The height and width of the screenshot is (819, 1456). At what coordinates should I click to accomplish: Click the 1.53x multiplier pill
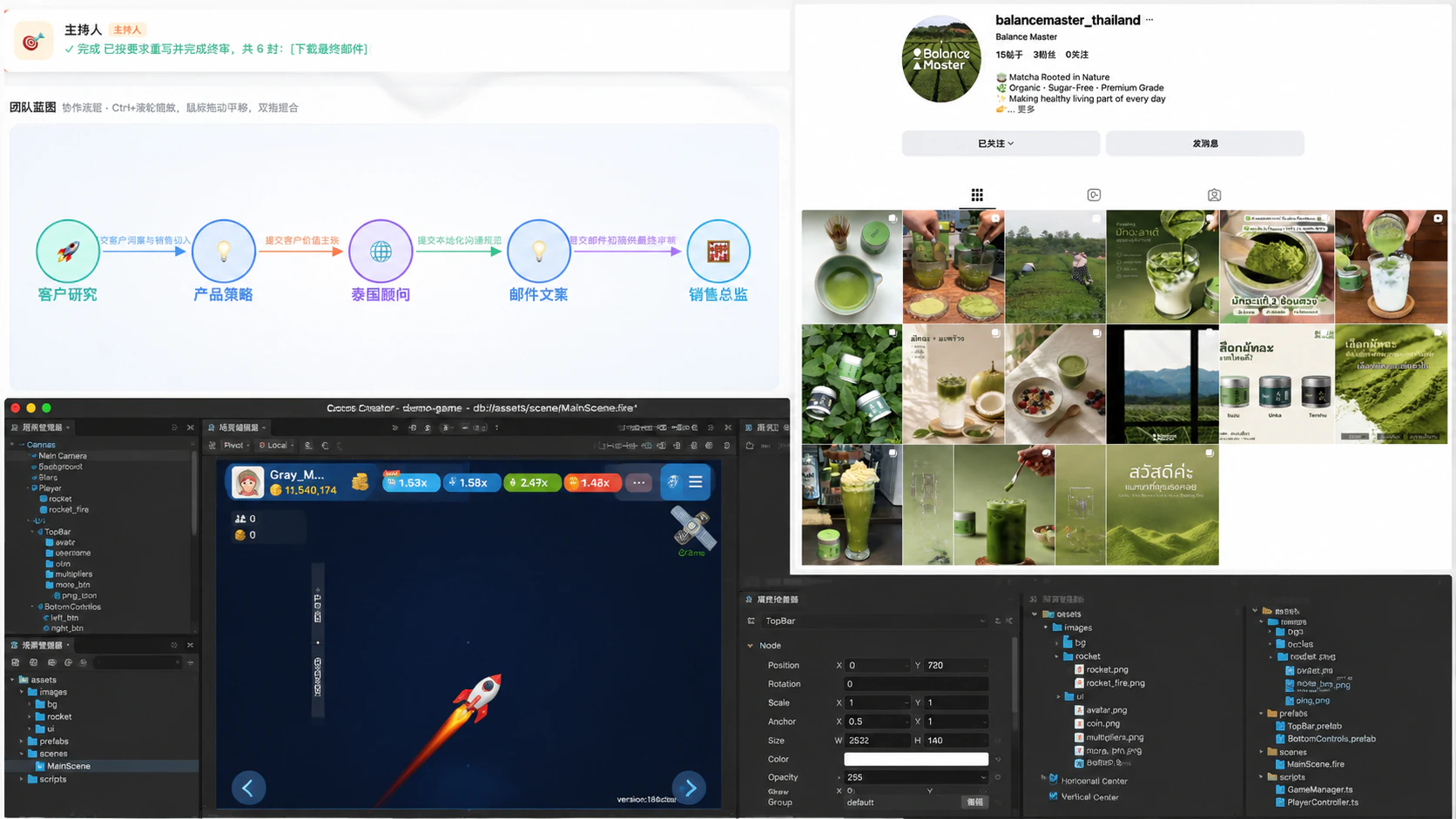(x=409, y=482)
